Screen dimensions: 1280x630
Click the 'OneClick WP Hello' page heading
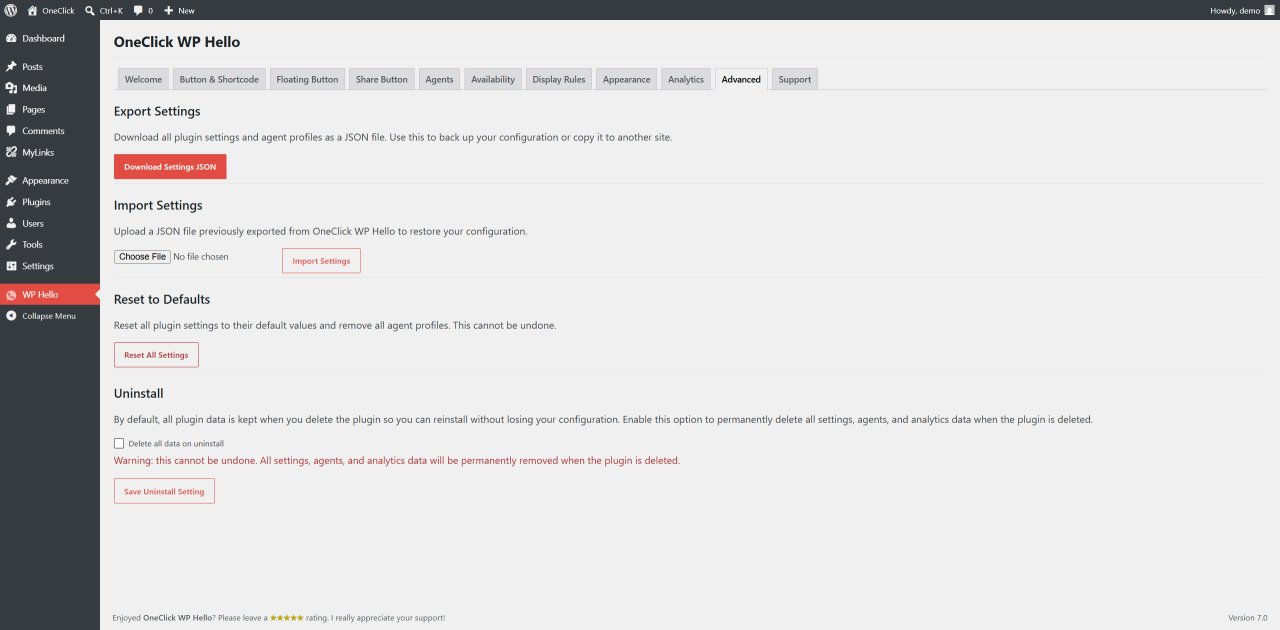[177, 42]
